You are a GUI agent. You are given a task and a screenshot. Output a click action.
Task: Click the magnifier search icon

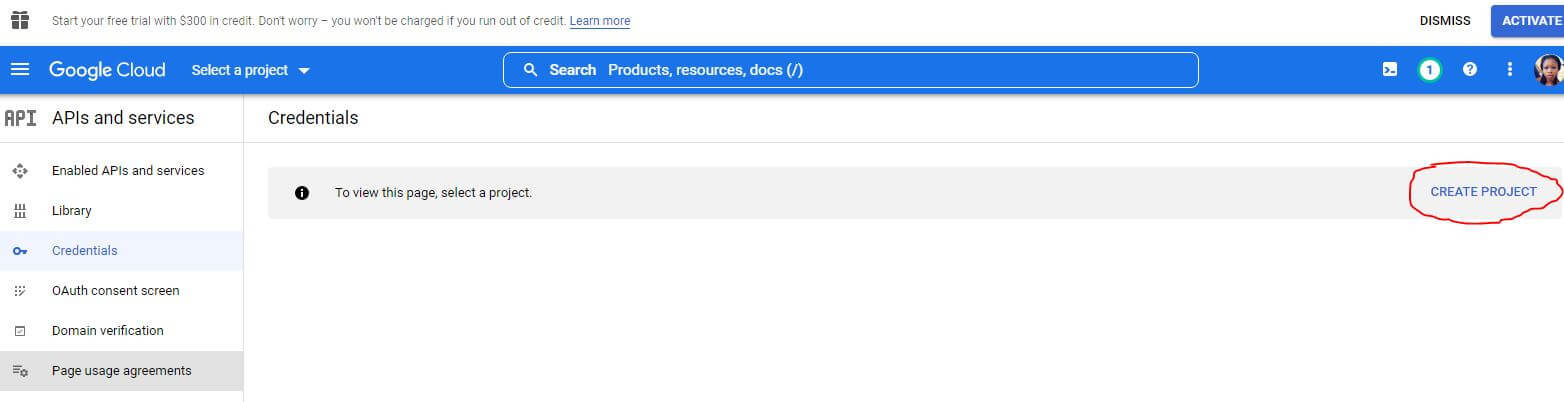tap(531, 70)
